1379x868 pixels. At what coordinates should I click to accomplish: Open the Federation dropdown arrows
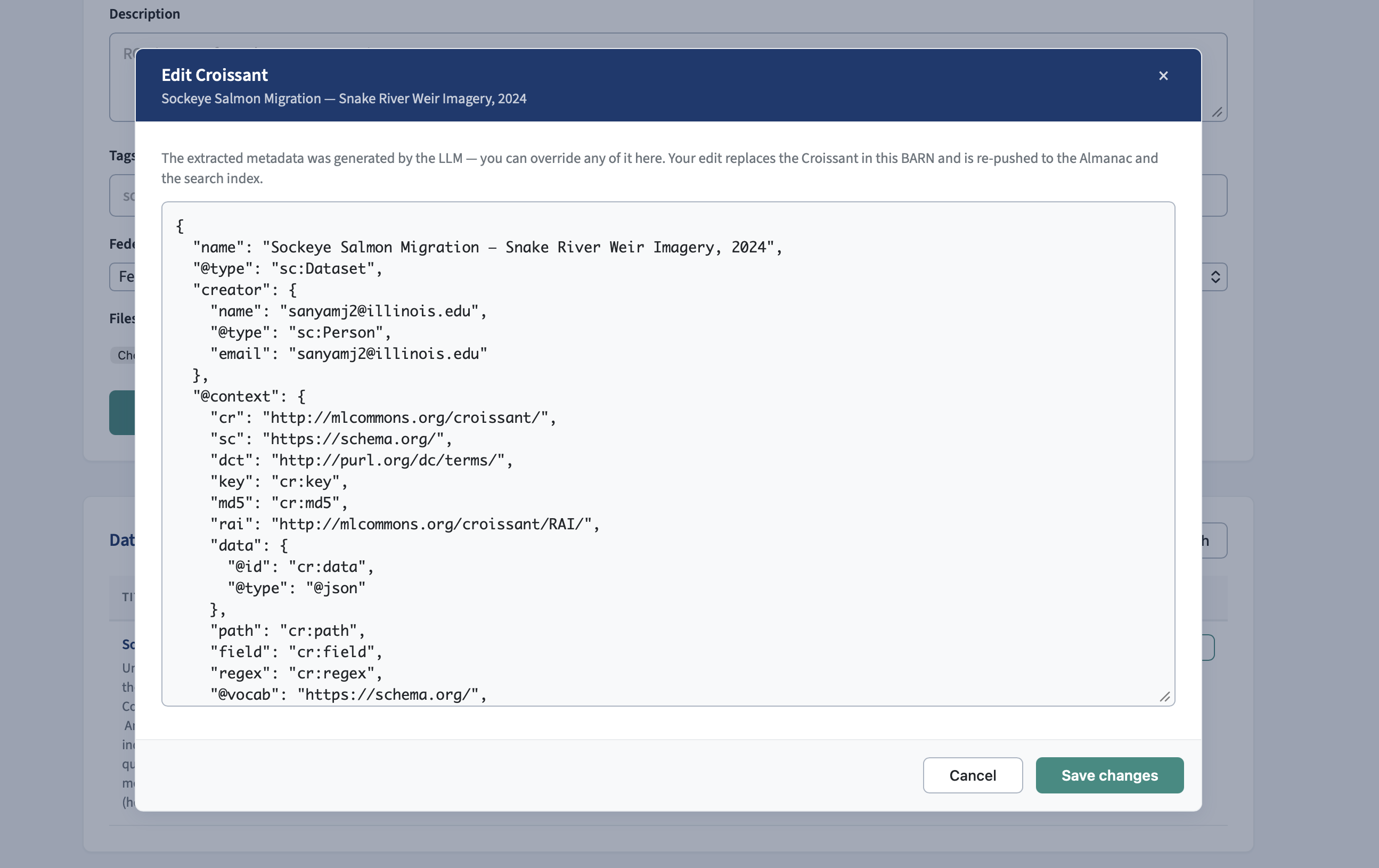pos(1215,277)
